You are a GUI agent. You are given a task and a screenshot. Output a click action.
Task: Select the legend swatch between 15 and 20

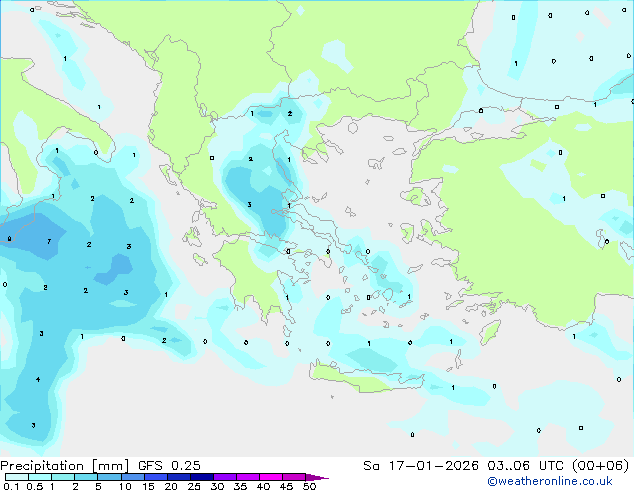click(156, 477)
